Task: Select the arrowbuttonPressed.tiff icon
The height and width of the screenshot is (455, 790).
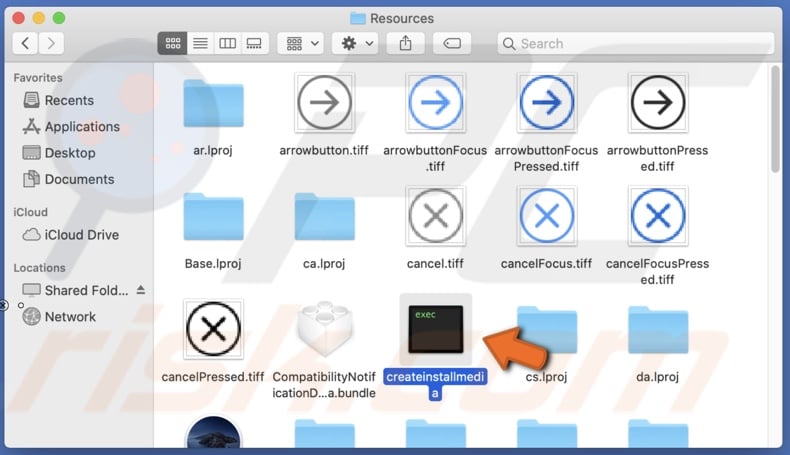Action: [x=657, y=103]
